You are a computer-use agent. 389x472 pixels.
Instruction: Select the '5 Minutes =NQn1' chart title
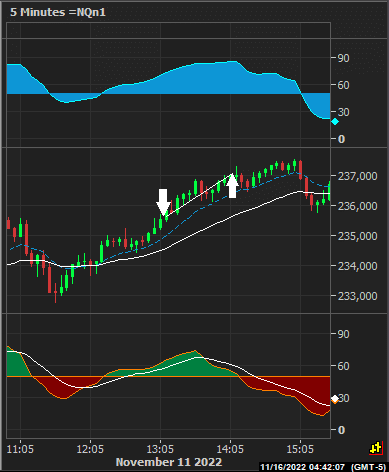coord(58,12)
